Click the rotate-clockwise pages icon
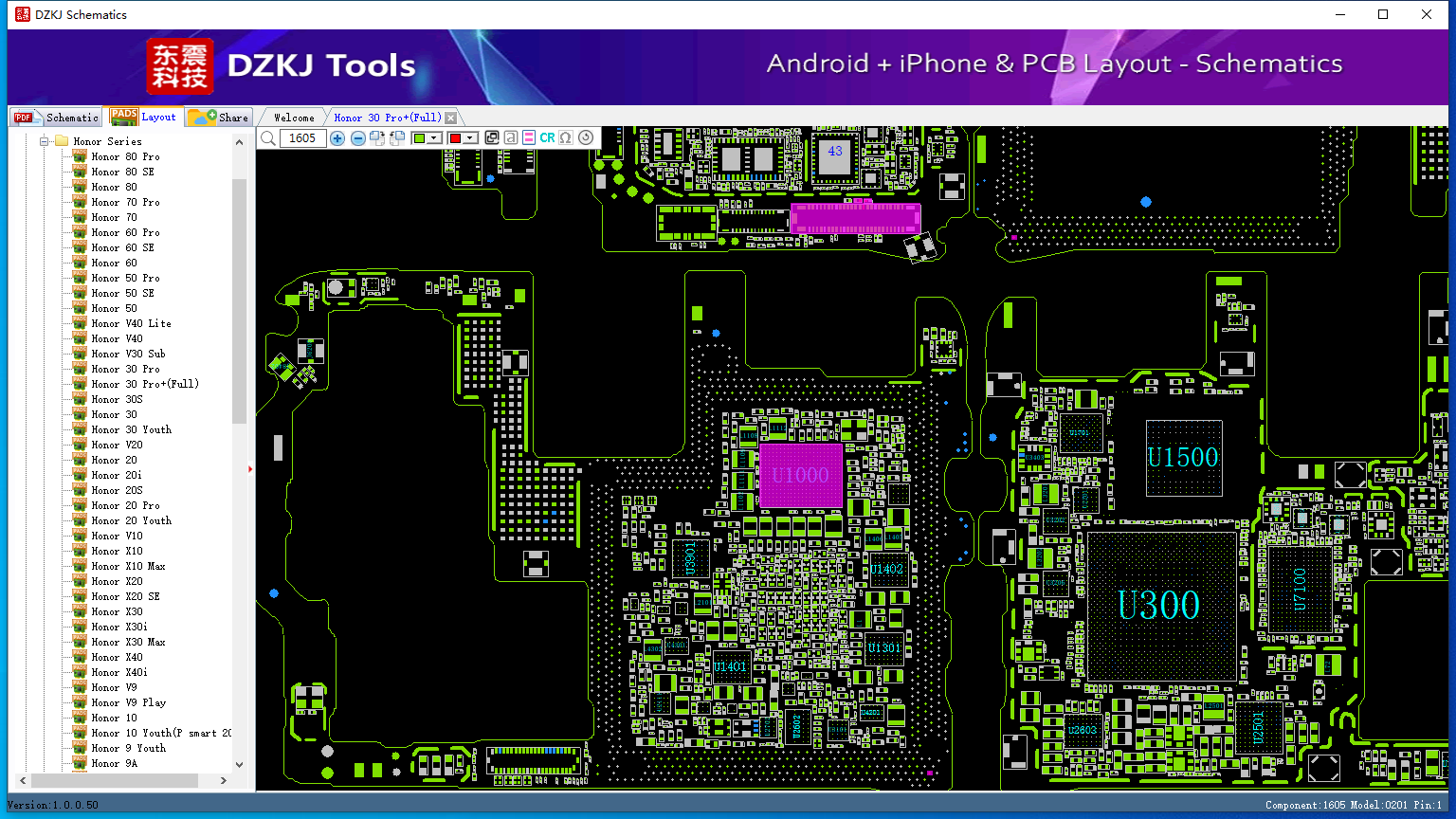Screen dimensions: 1456x819 pos(377,138)
